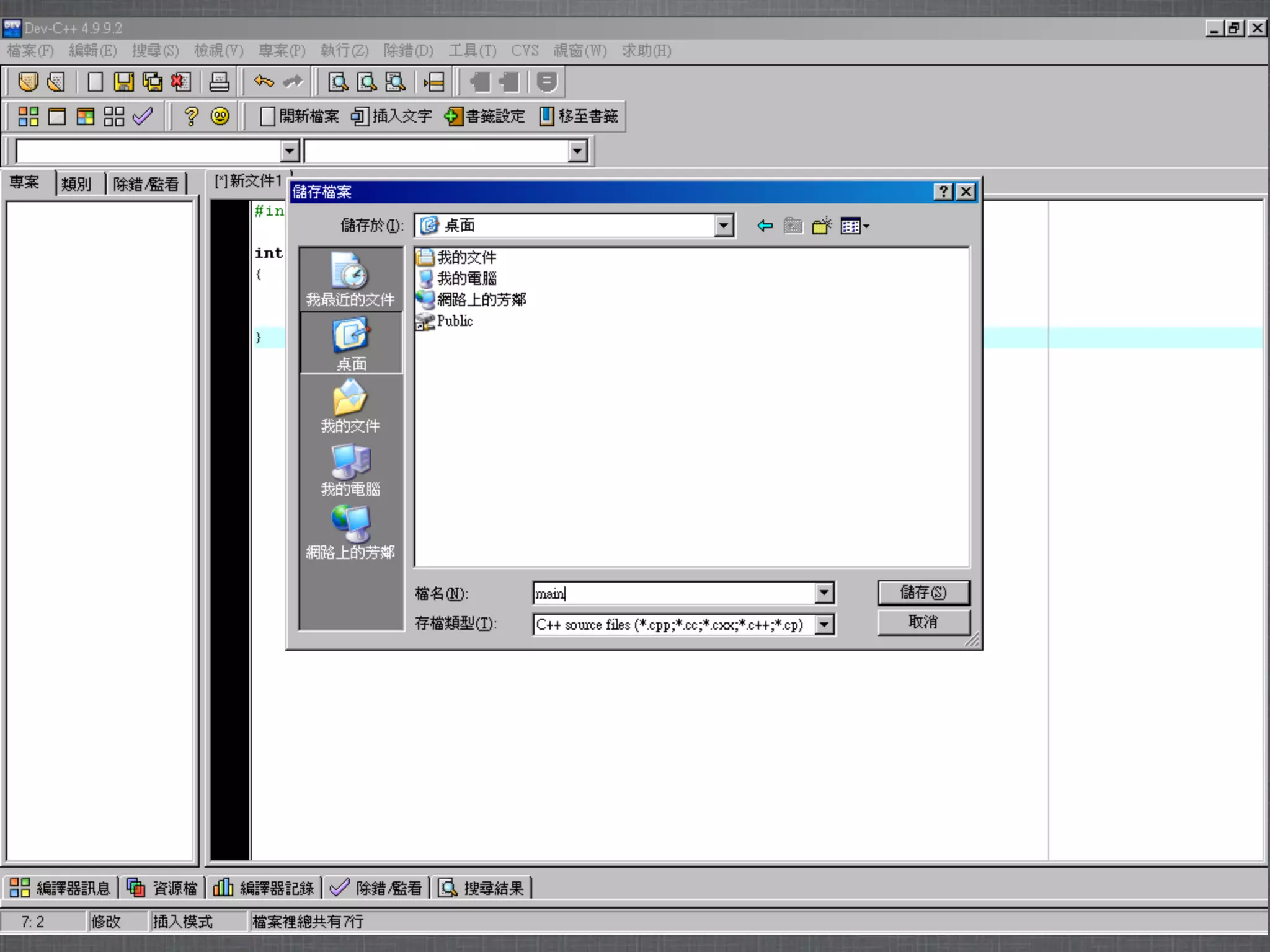Select 我的電腦 in the places bar
Viewport: 1270px width, 952px height.
pos(350,470)
